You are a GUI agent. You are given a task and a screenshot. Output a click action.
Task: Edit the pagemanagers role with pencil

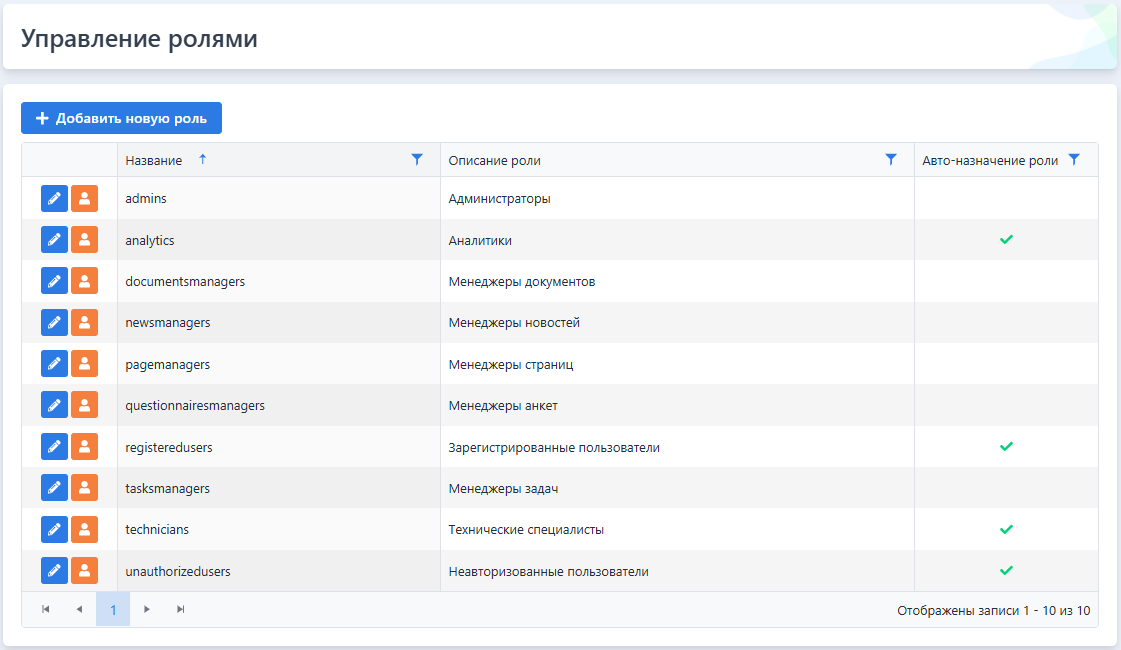pyautogui.click(x=54, y=365)
